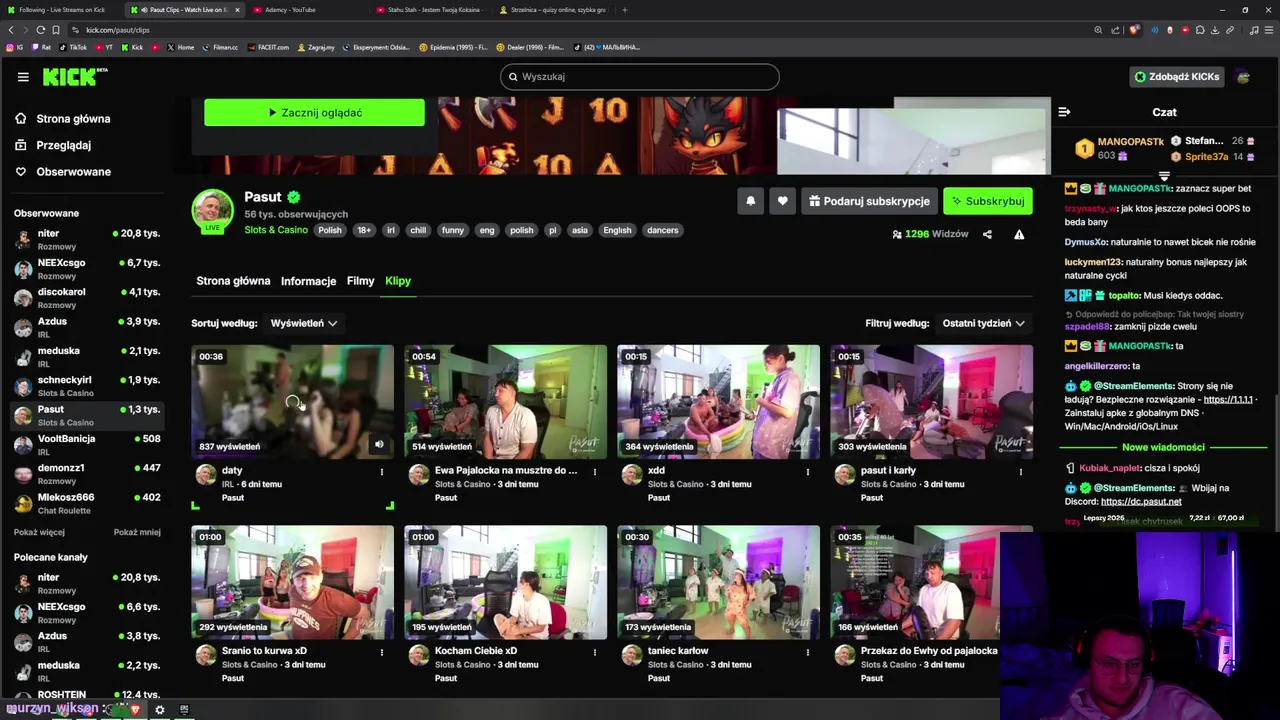Open followed channel 'schneckyirl' in sidebar
The height and width of the screenshot is (720, 1280).
coord(86,386)
